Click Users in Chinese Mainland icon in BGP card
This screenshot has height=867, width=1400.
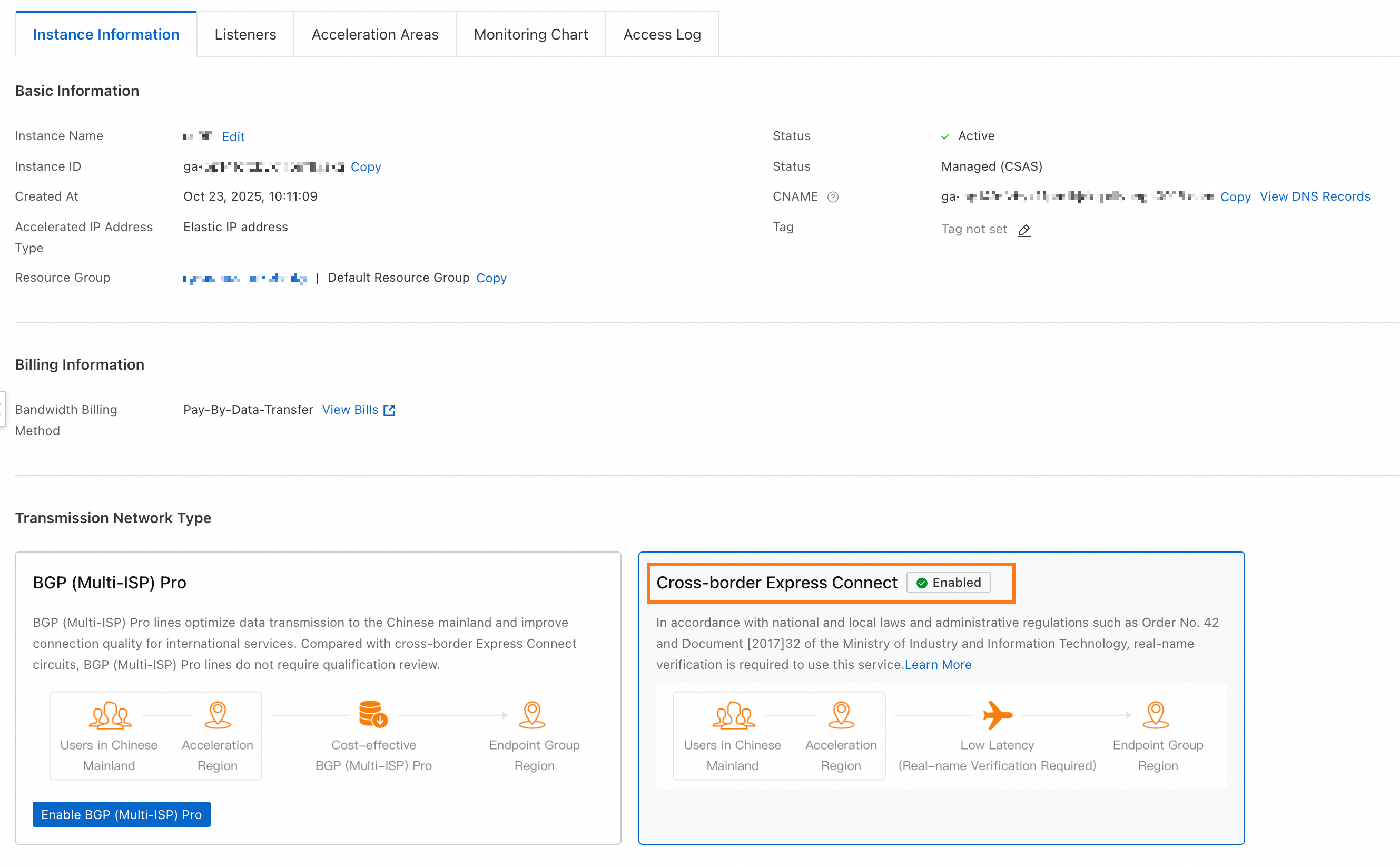110,715
